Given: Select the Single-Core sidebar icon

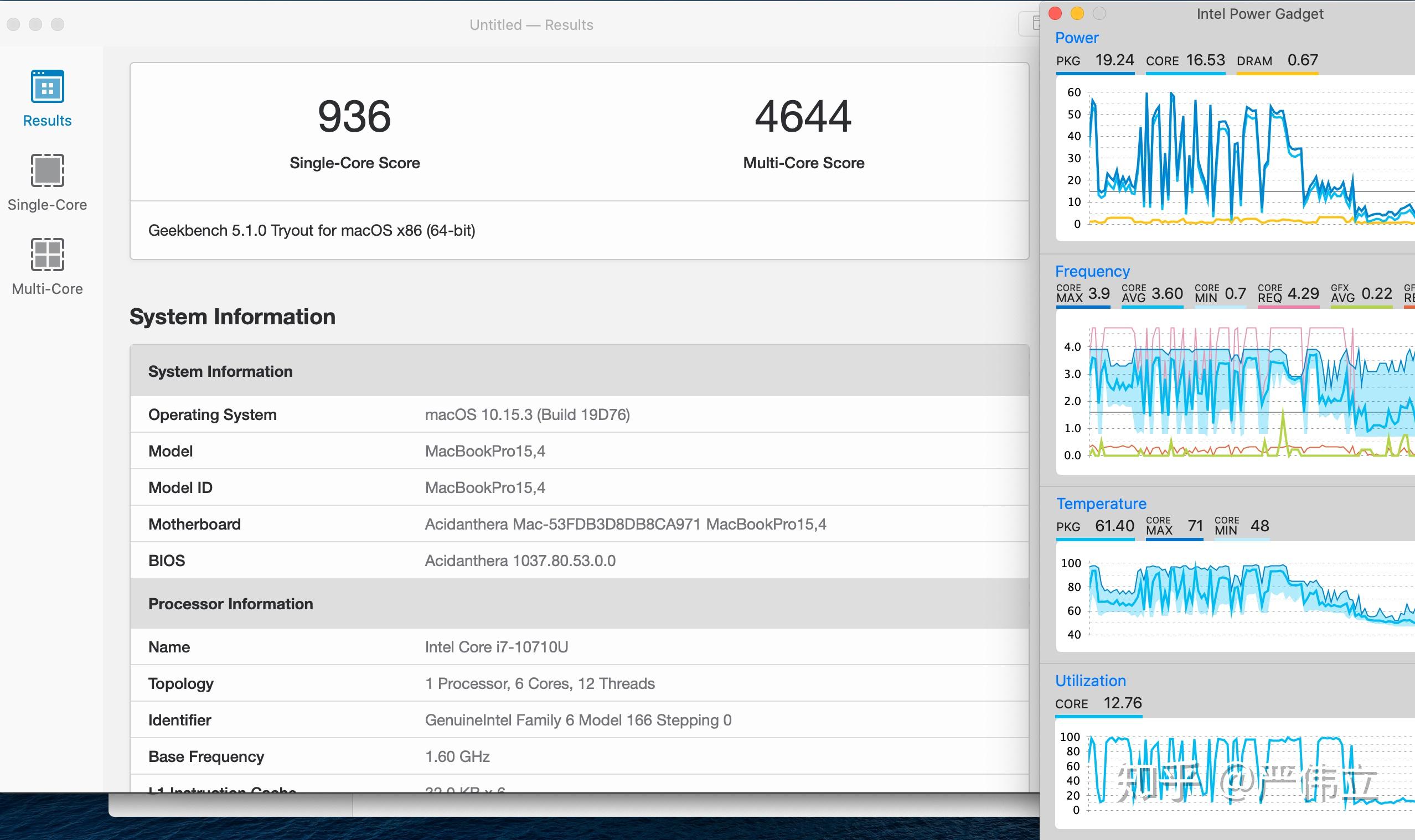Looking at the screenshot, I should click(47, 170).
